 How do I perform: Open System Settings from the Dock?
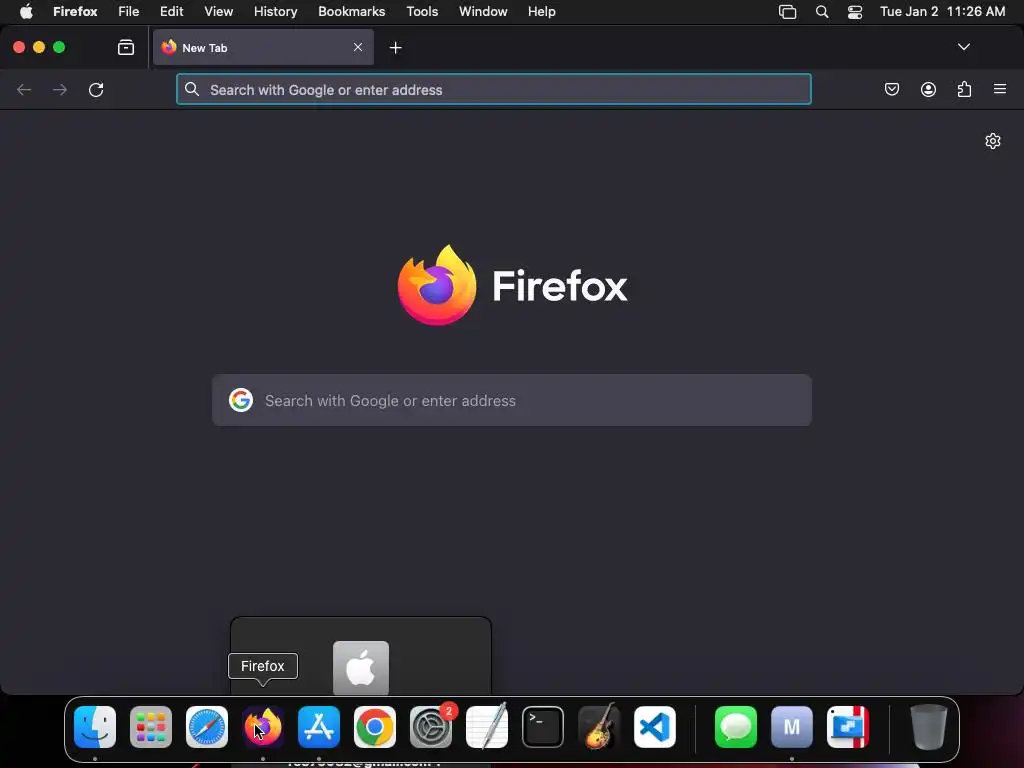tap(431, 727)
